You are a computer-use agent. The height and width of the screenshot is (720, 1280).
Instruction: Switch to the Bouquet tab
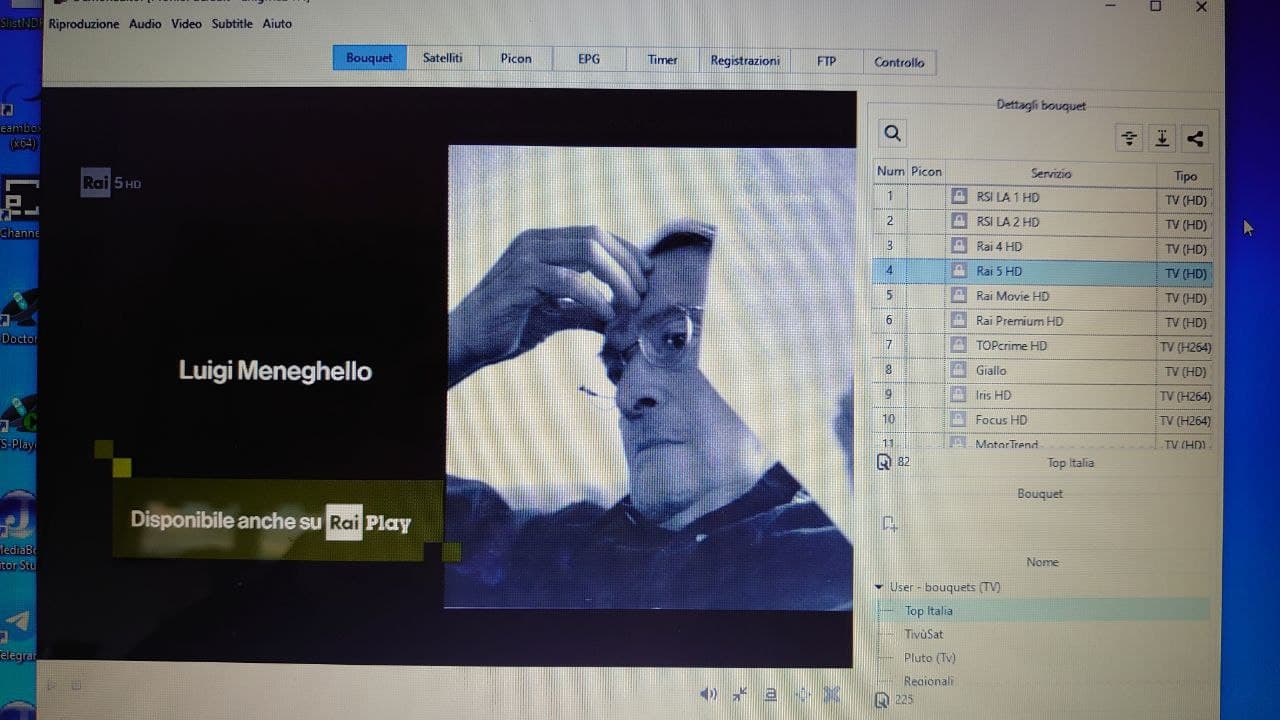370,58
